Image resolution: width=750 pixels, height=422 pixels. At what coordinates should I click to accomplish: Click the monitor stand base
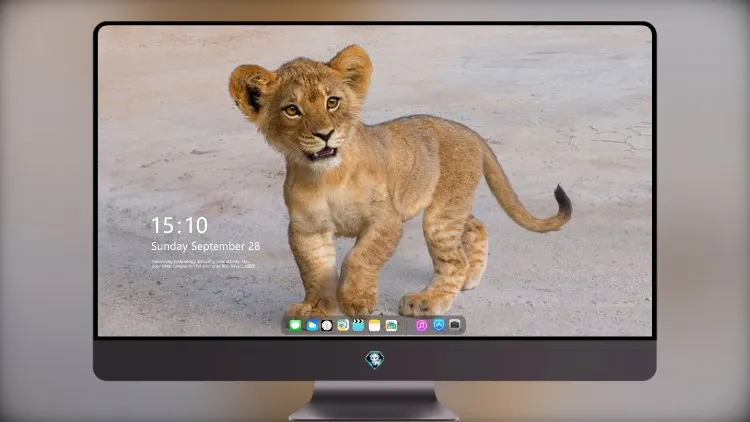click(x=374, y=402)
